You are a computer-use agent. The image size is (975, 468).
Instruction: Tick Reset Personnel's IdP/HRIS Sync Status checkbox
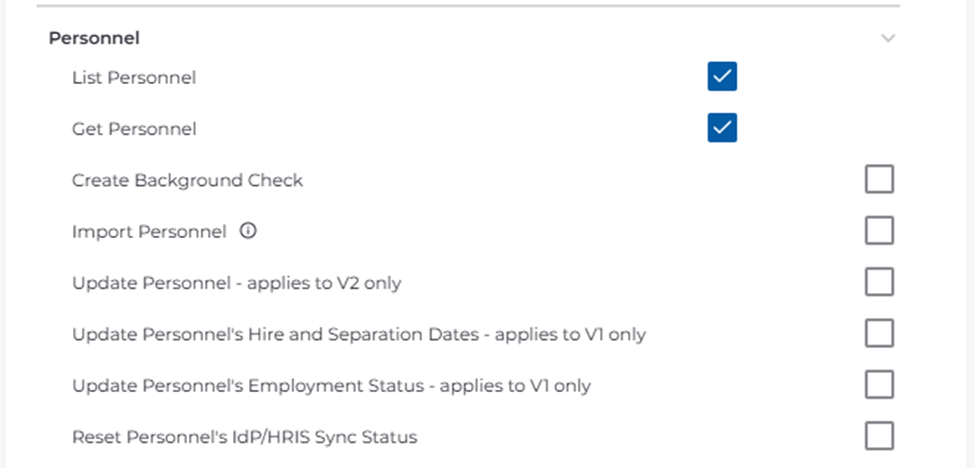click(879, 436)
